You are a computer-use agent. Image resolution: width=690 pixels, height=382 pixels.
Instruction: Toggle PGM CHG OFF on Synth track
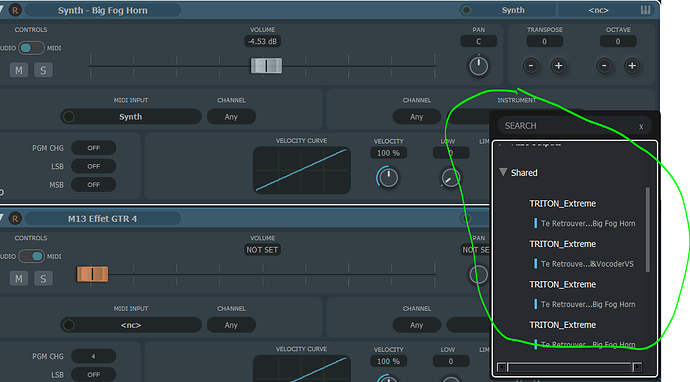pos(93,148)
